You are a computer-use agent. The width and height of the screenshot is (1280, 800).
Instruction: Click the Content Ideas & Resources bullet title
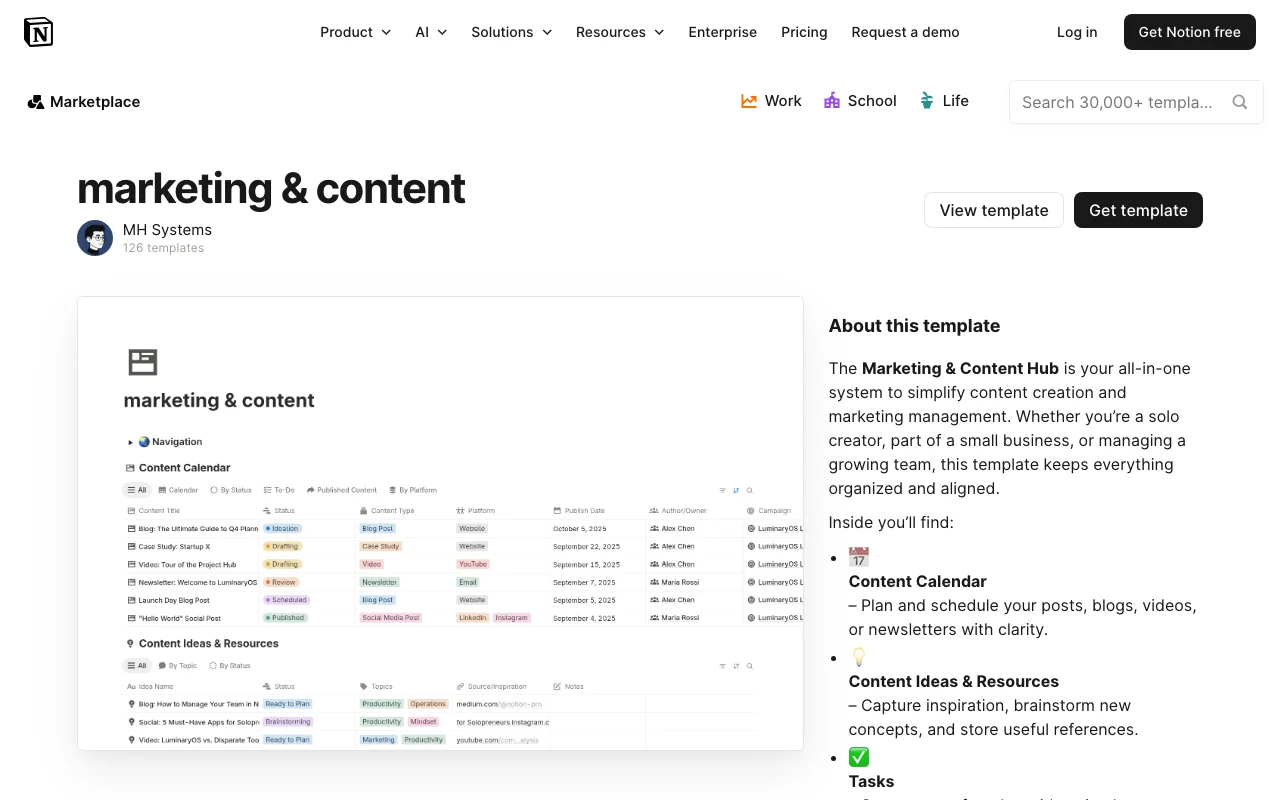point(953,681)
